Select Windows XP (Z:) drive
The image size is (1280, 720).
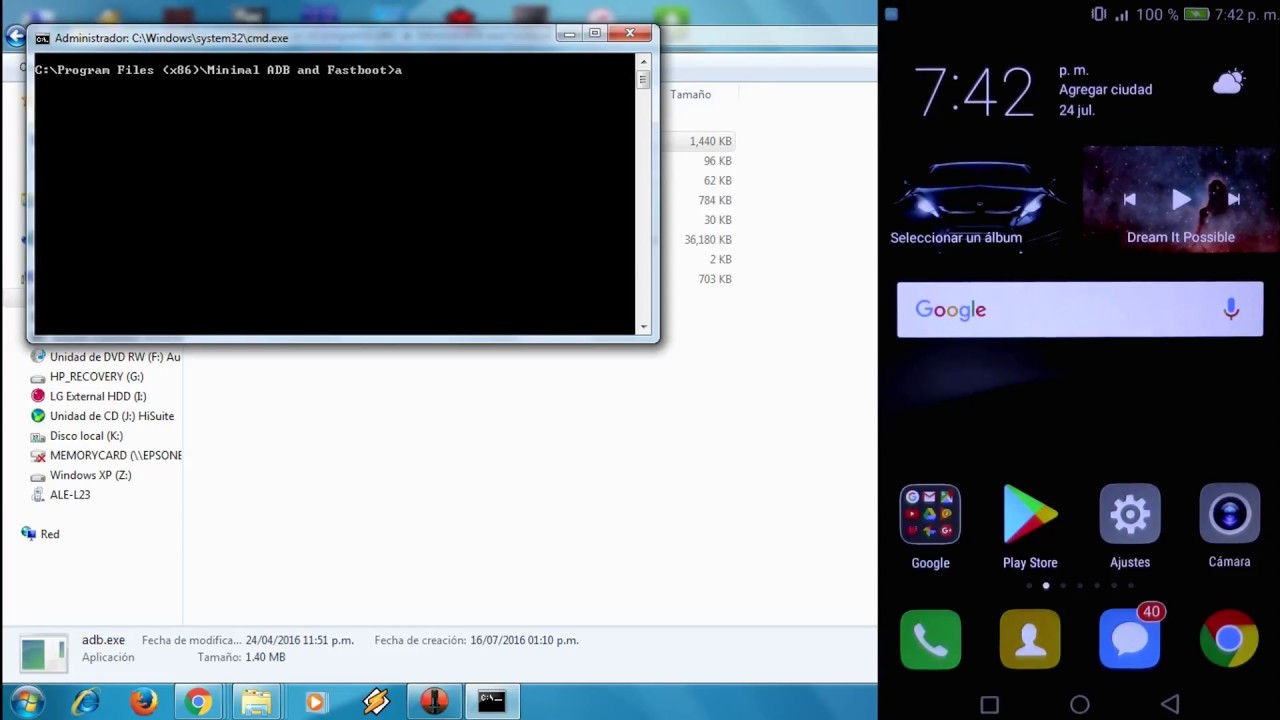pyautogui.click(x=80, y=475)
